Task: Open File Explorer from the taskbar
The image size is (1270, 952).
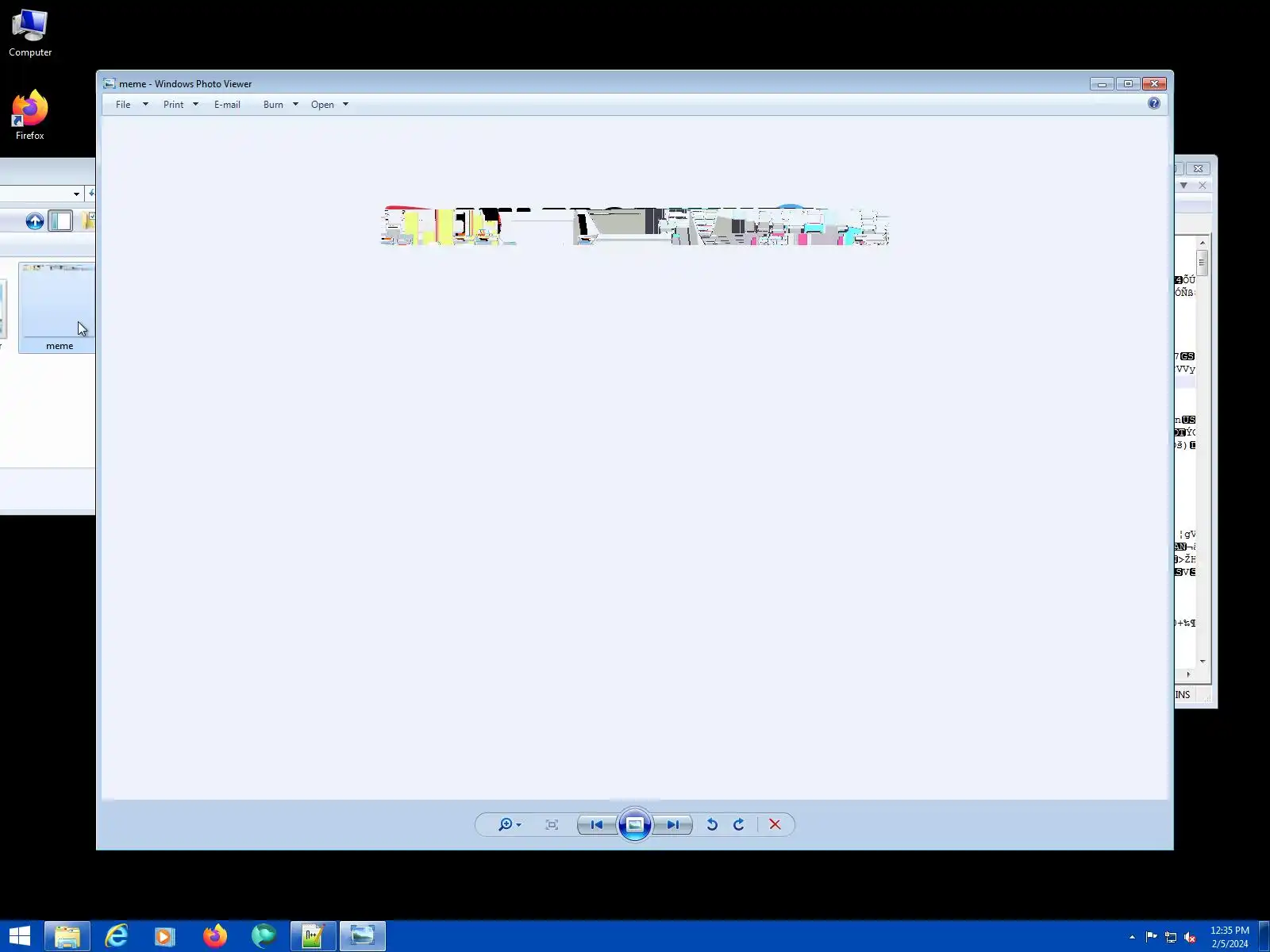Action: tap(67, 936)
